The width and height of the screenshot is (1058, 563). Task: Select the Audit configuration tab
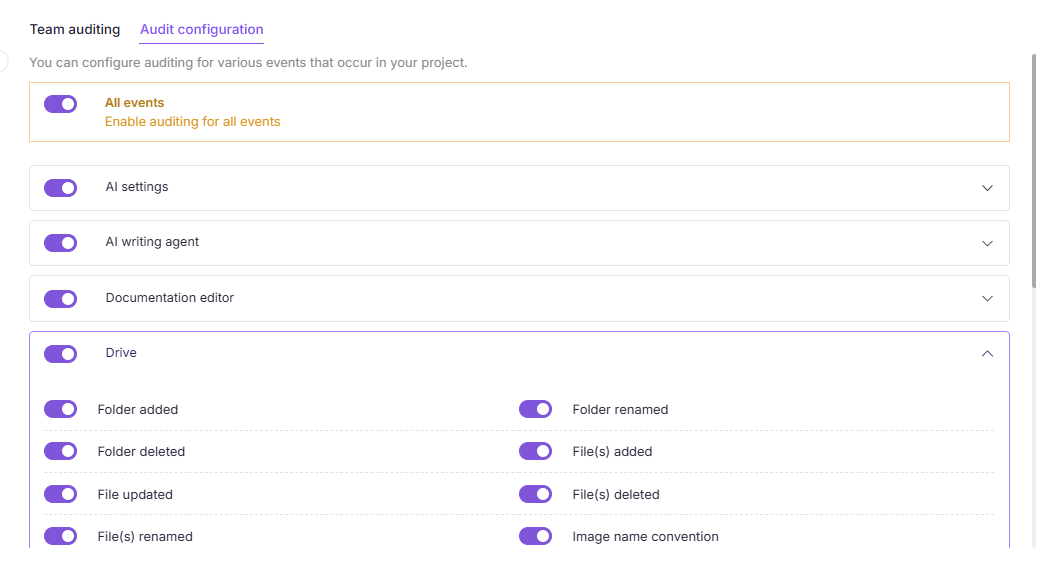tap(201, 30)
